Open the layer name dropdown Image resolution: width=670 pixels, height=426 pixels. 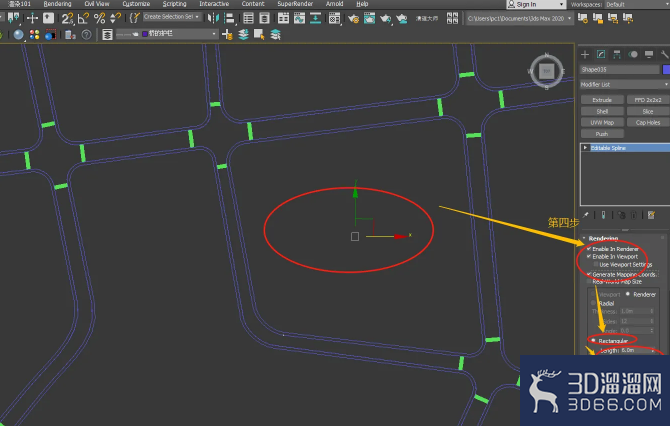(x=167, y=34)
